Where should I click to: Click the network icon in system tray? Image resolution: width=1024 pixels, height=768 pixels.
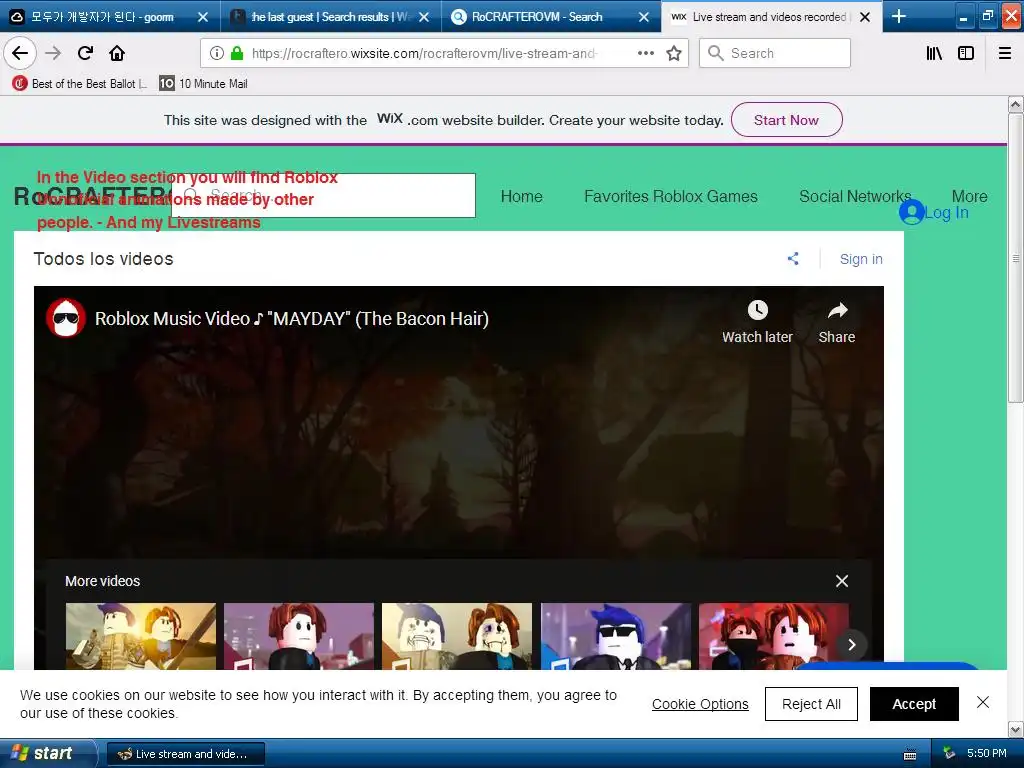[949, 753]
